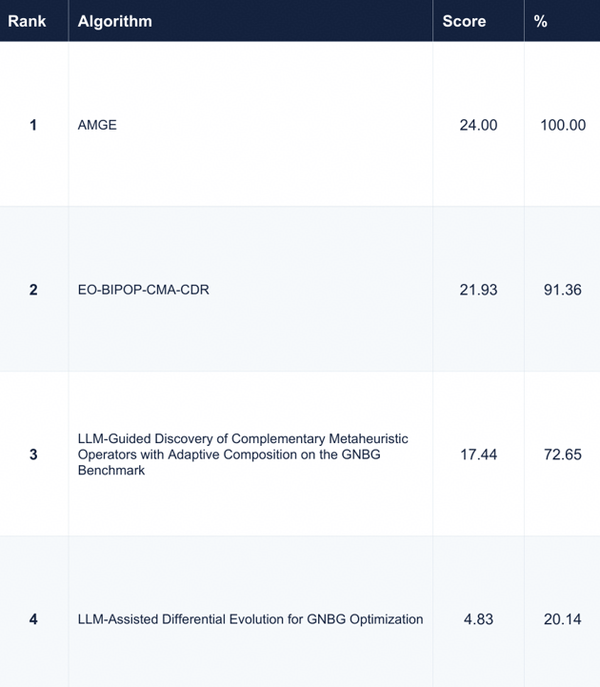The width and height of the screenshot is (600, 687).
Task: Click the score value 4.83
Action: click(x=478, y=619)
